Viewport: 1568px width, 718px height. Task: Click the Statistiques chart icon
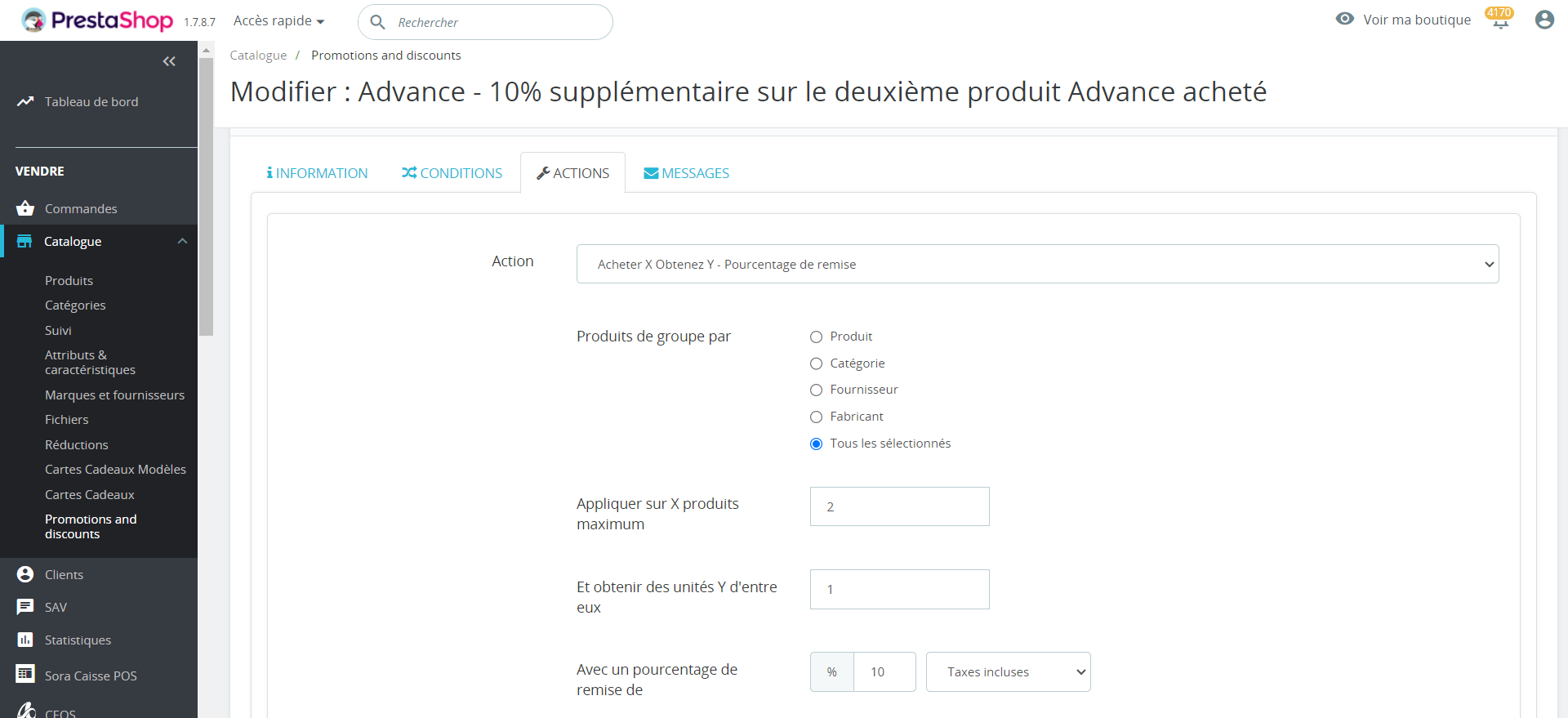click(25, 640)
